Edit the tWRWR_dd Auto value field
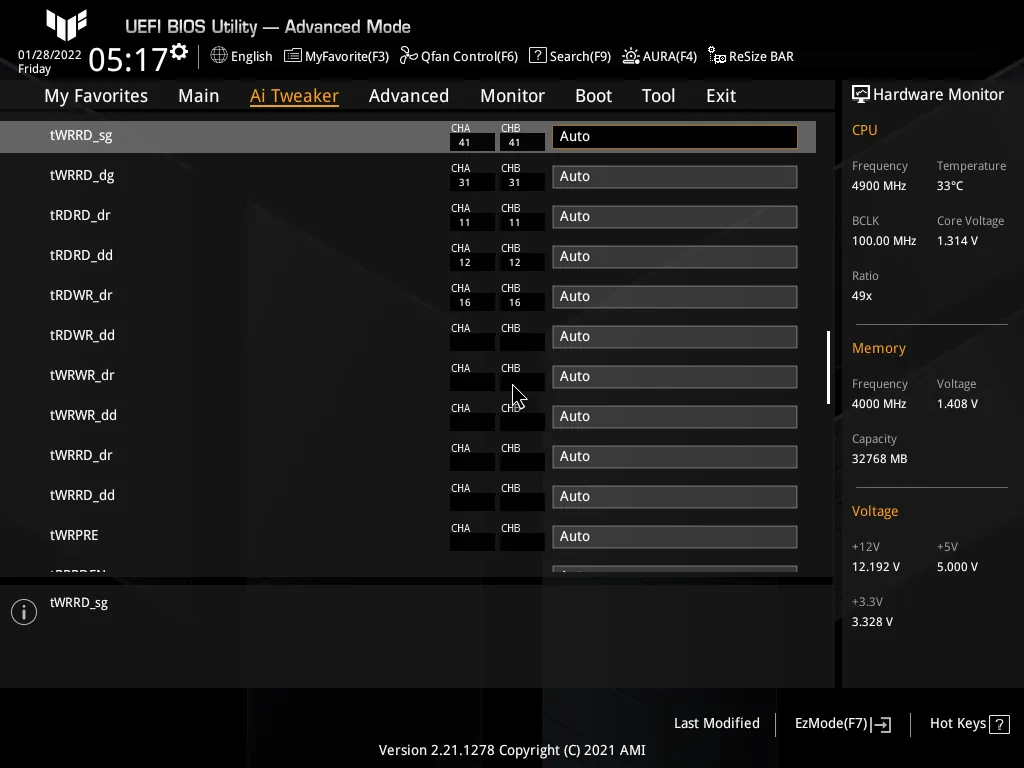1024x768 pixels. 675,417
